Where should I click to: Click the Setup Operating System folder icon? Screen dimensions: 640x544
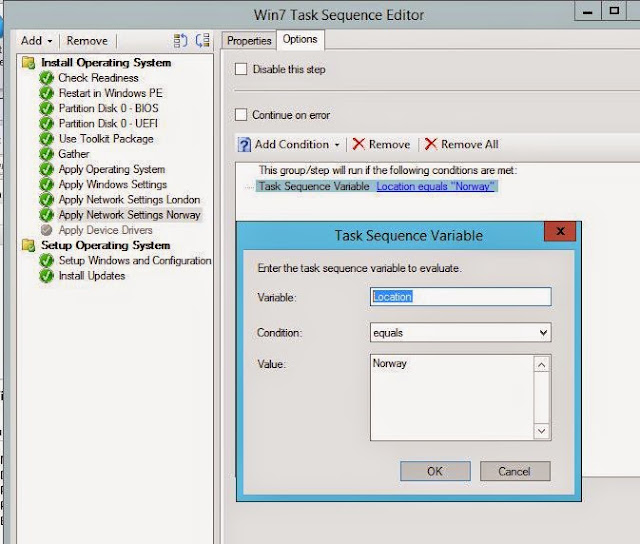coord(29,245)
